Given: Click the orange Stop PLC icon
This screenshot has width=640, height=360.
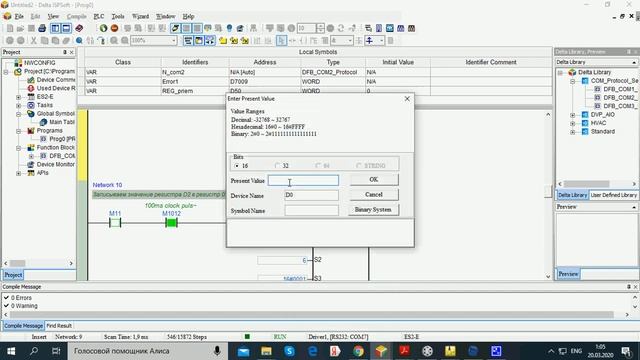Looking at the screenshot, I should pyautogui.click(x=114, y=28).
